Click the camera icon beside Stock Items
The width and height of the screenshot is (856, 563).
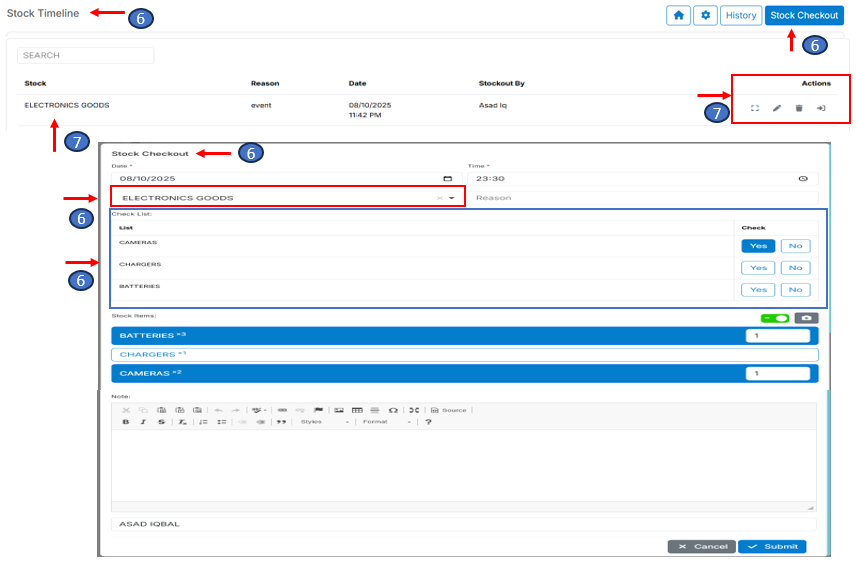(806, 318)
